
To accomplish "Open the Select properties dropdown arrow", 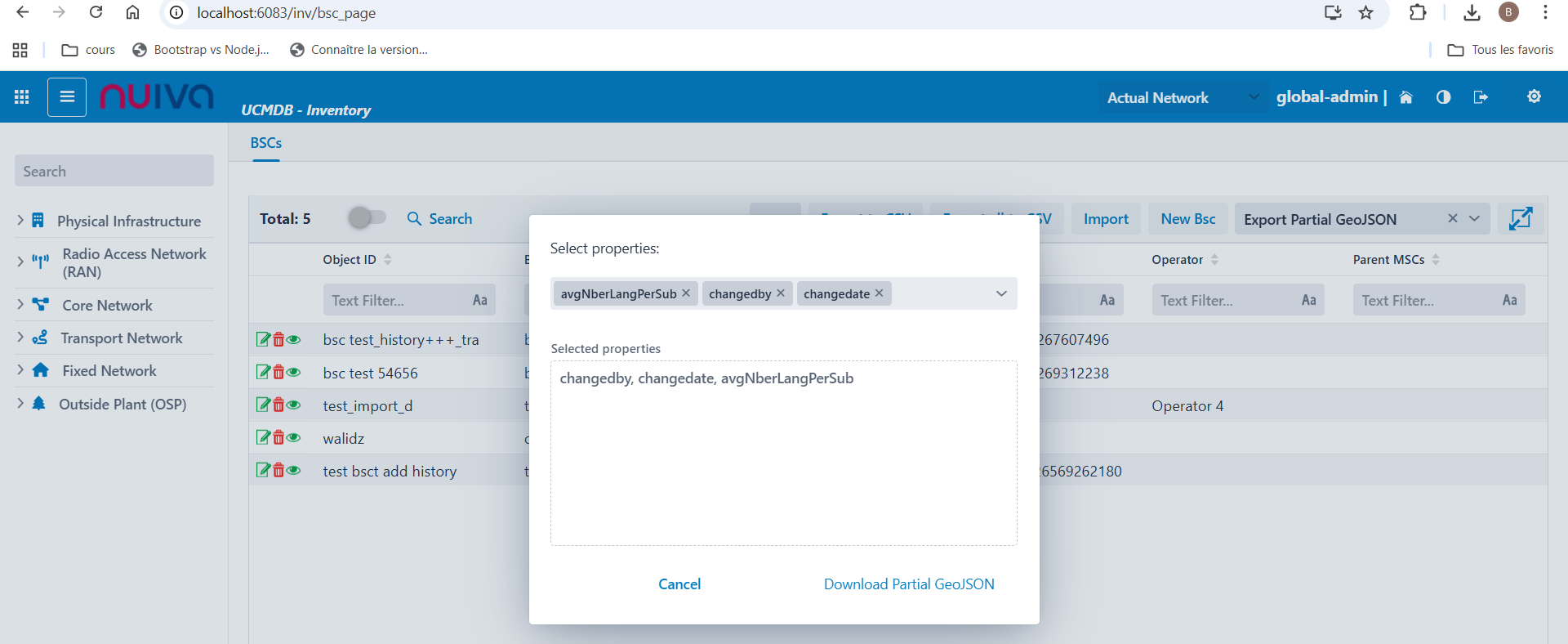I will pyautogui.click(x=1001, y=293).
